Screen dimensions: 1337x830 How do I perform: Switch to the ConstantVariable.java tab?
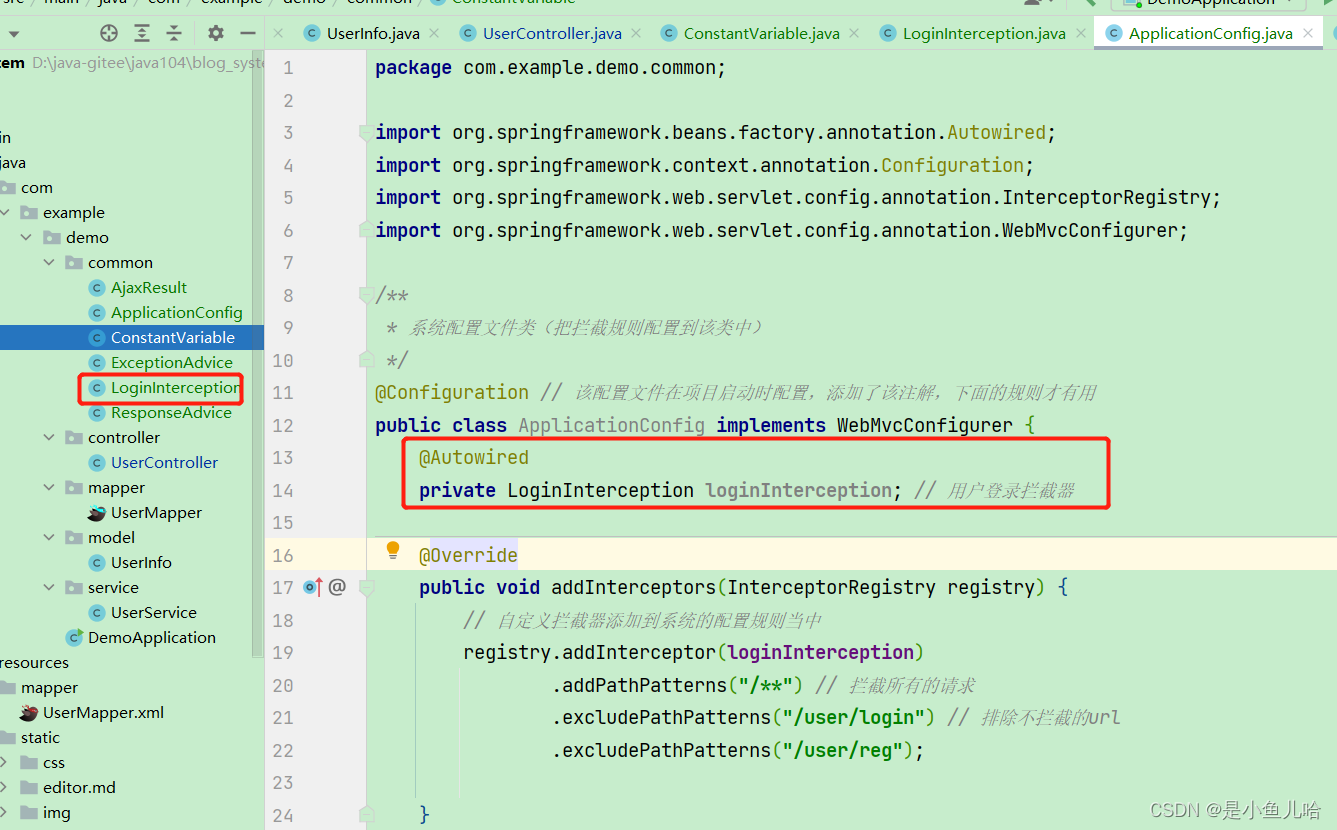tap(762, 33)
